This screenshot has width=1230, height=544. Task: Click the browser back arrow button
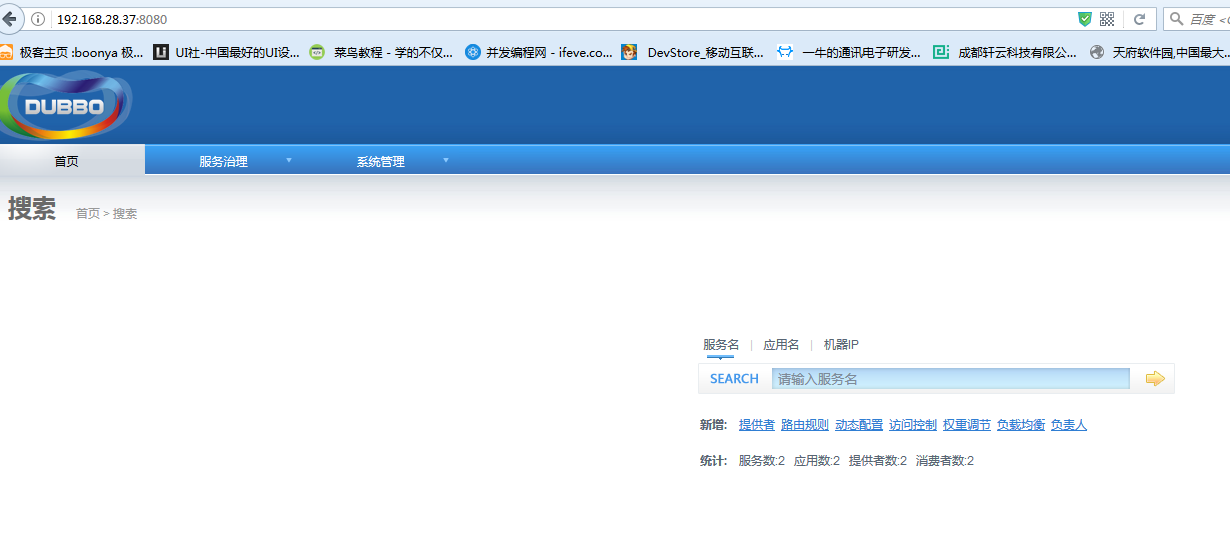tap(11, 18)
